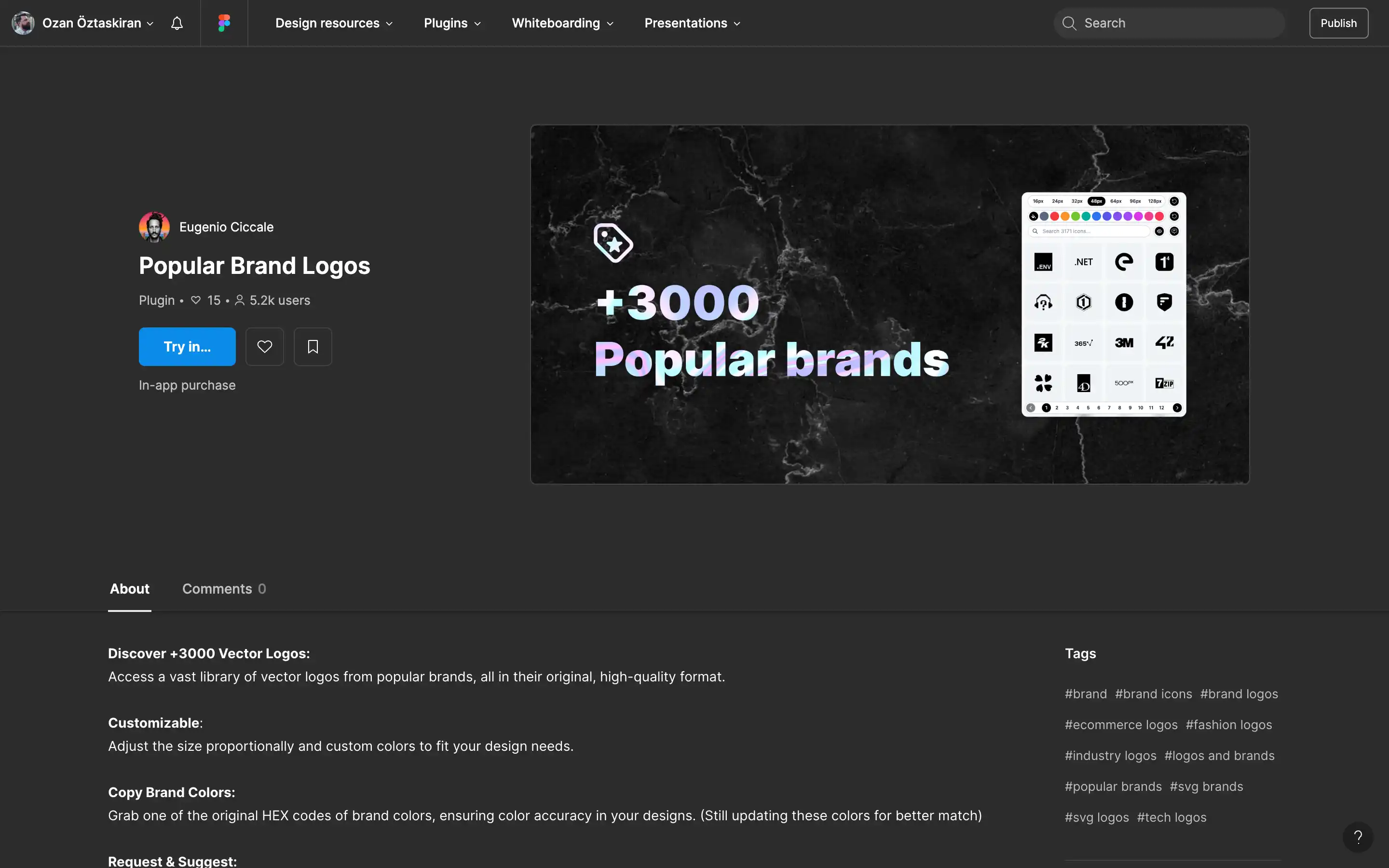Like the plugin with heart button
Image resolution: width=1389 pixels, height=868 pixels.
pos(265,347)
